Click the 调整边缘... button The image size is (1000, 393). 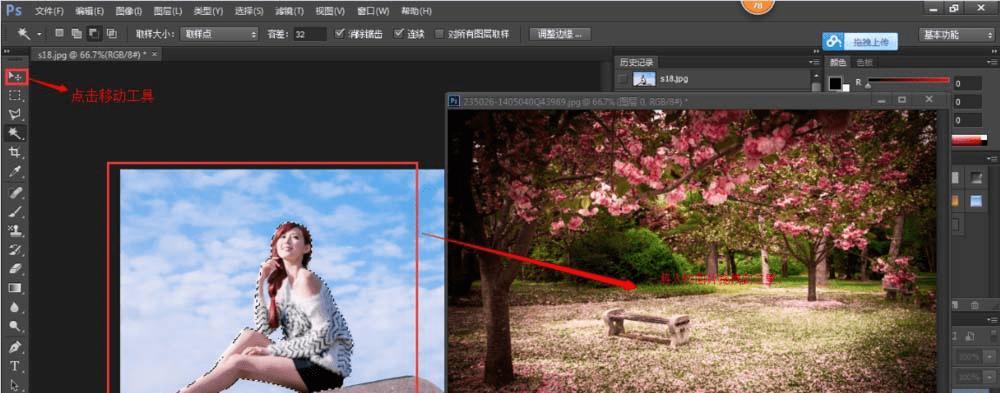559,34
